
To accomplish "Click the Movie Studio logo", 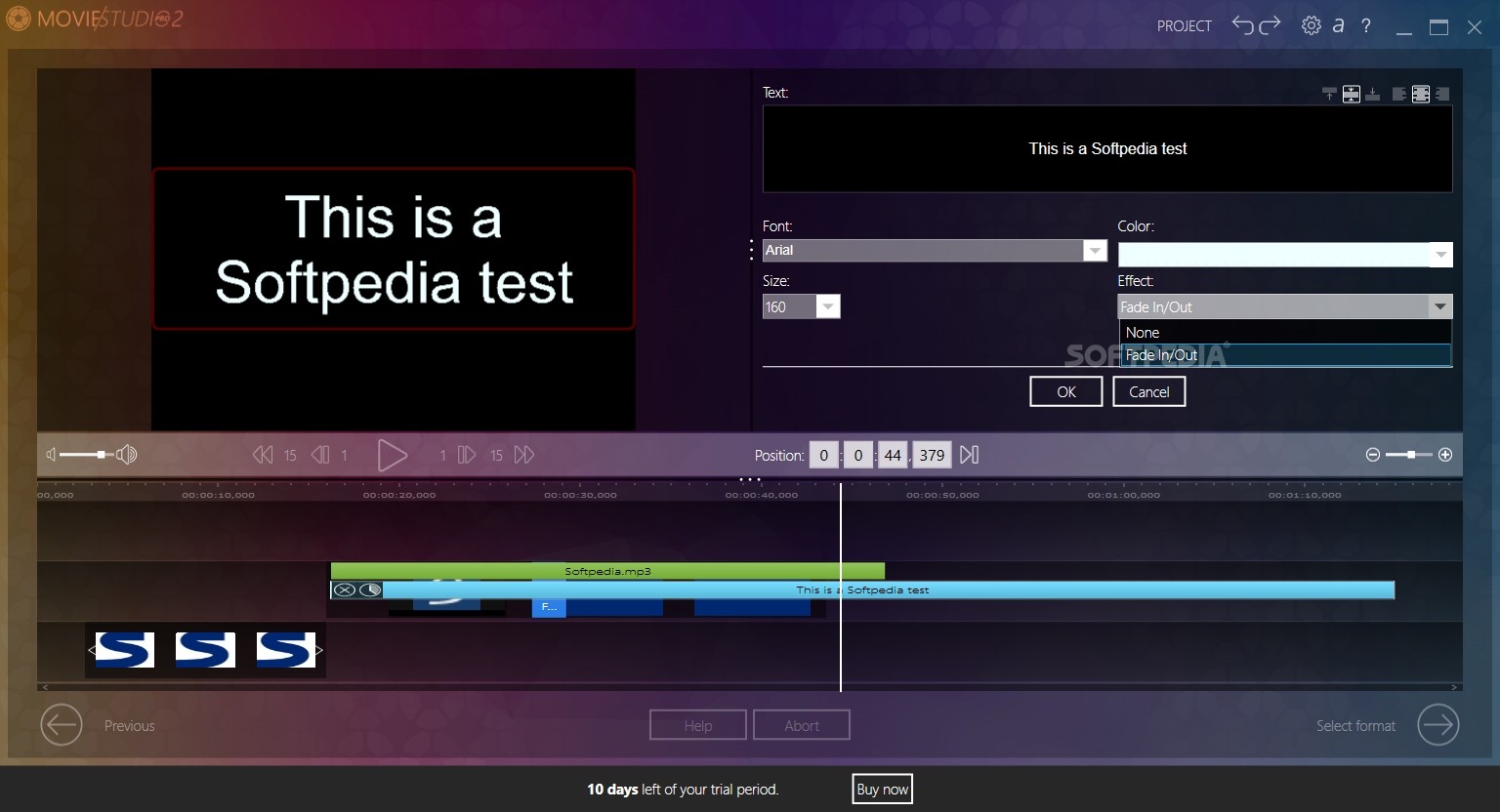I will 95,19.
